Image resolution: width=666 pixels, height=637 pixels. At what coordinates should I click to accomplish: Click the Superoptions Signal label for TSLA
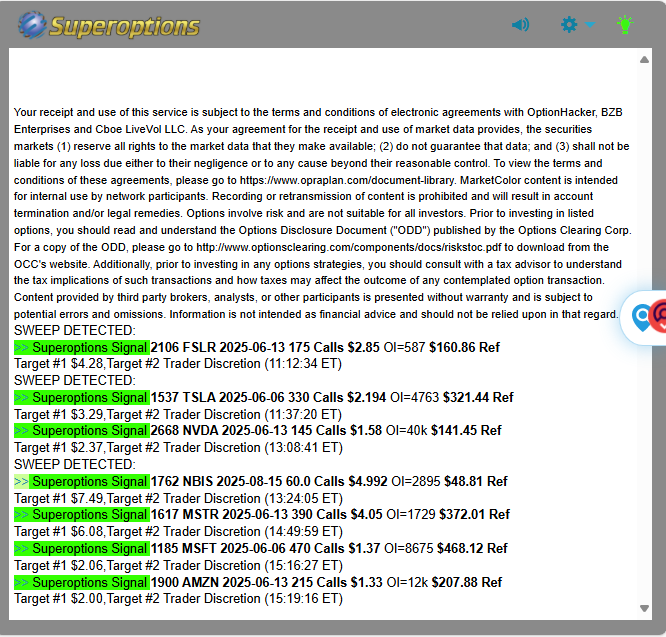(x=82, y=397)
